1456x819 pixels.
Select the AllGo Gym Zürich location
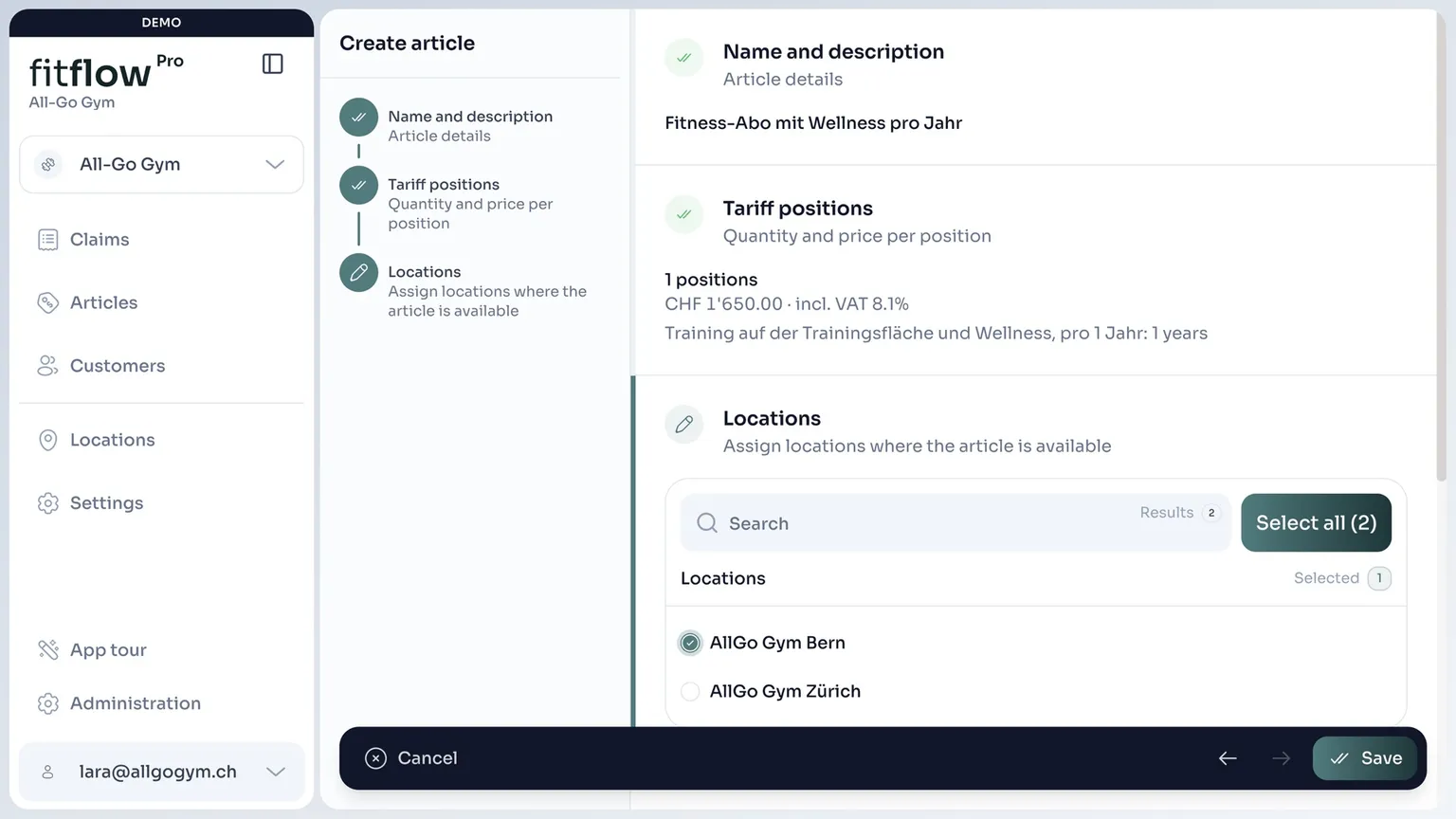[690, 692]
